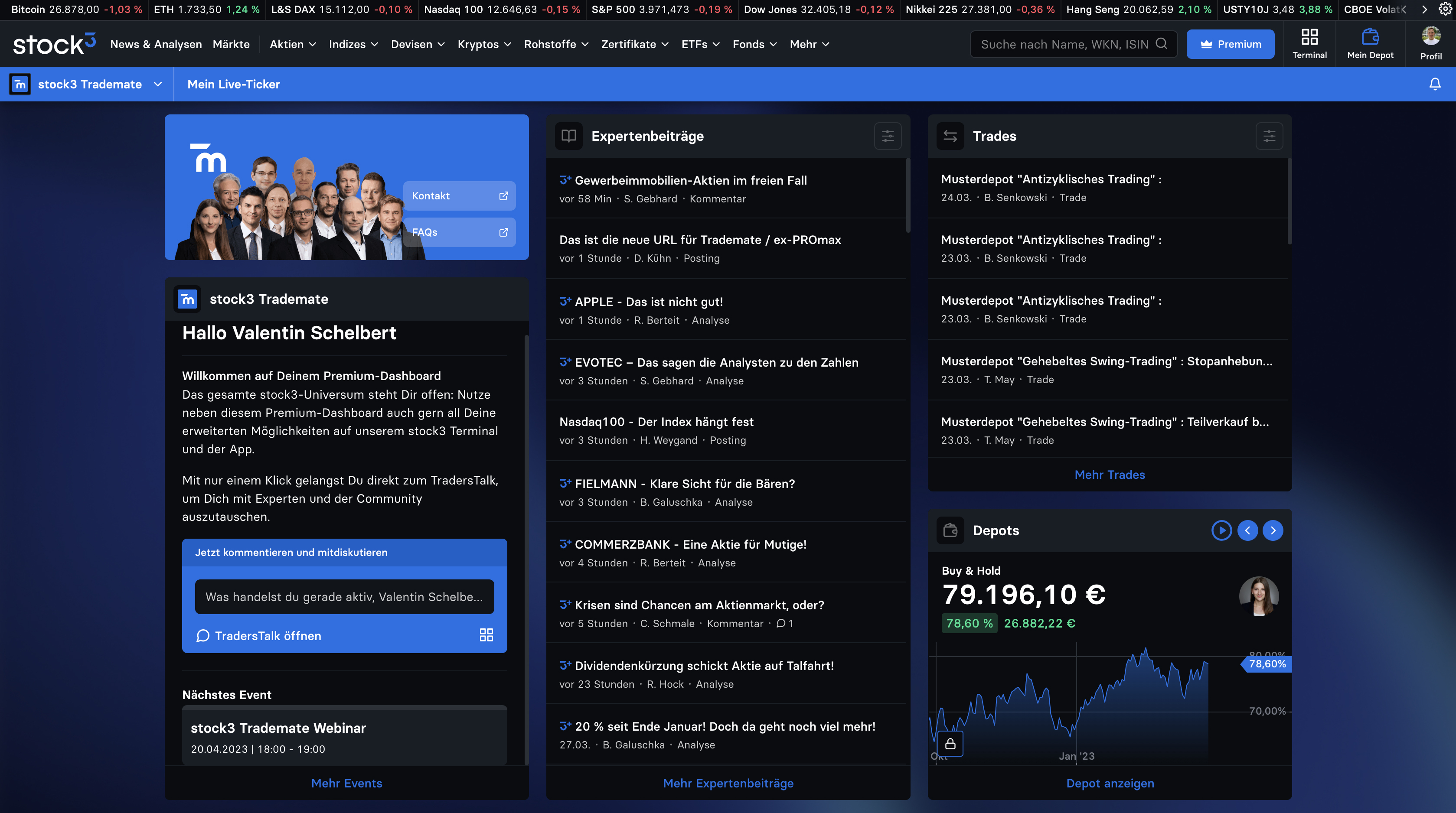Click the lock icon on depot chart
This screenshot has height=813, width=1456.
click(x=950, y=744)
